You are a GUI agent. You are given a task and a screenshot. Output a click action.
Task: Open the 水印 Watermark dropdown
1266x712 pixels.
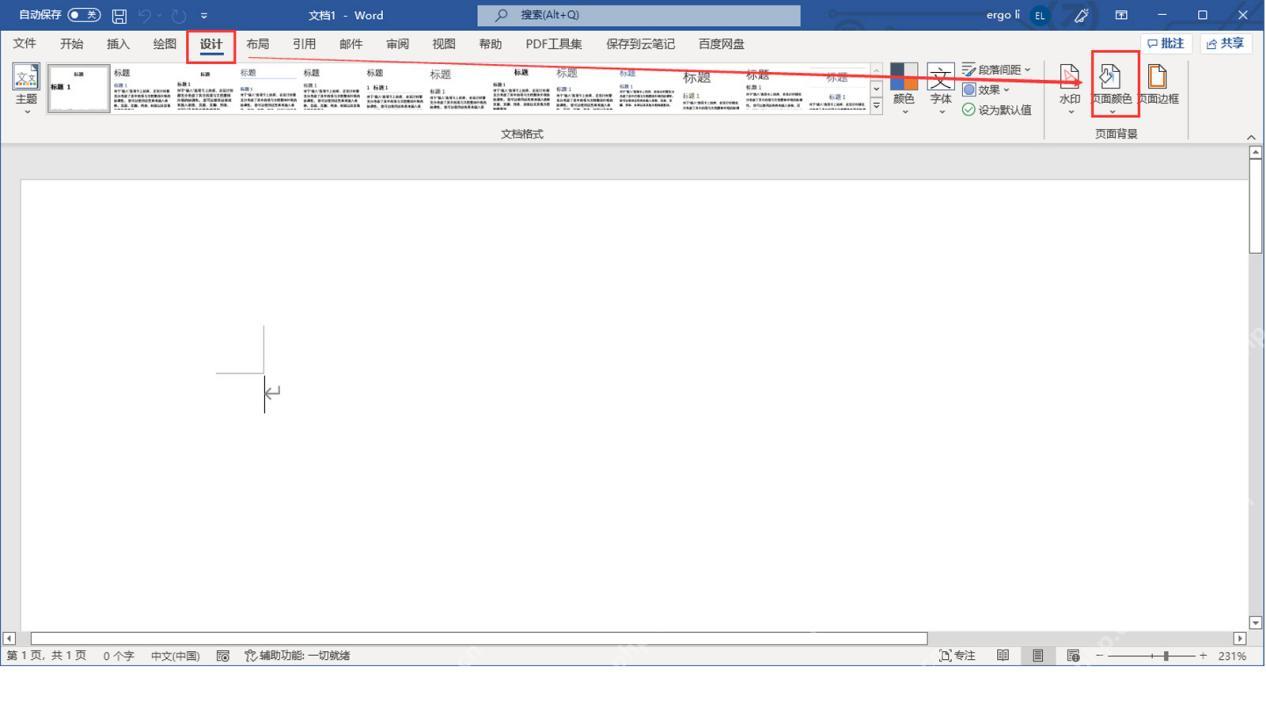click(1070, 90)
